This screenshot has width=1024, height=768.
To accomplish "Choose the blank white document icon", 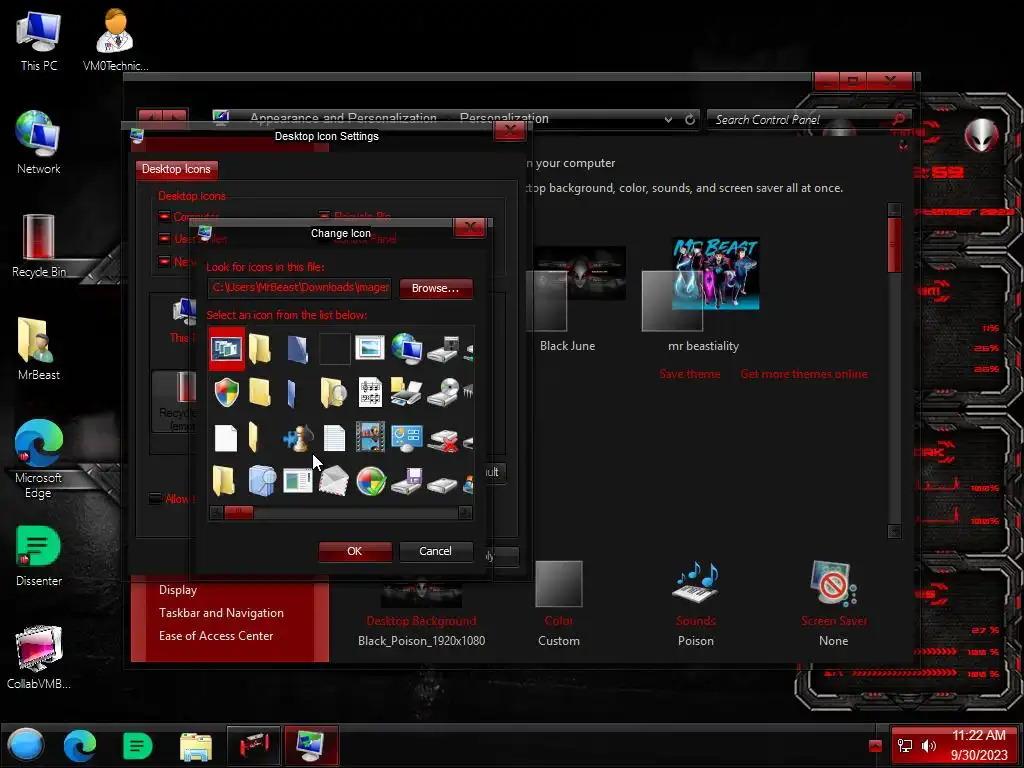I will 226,438.
